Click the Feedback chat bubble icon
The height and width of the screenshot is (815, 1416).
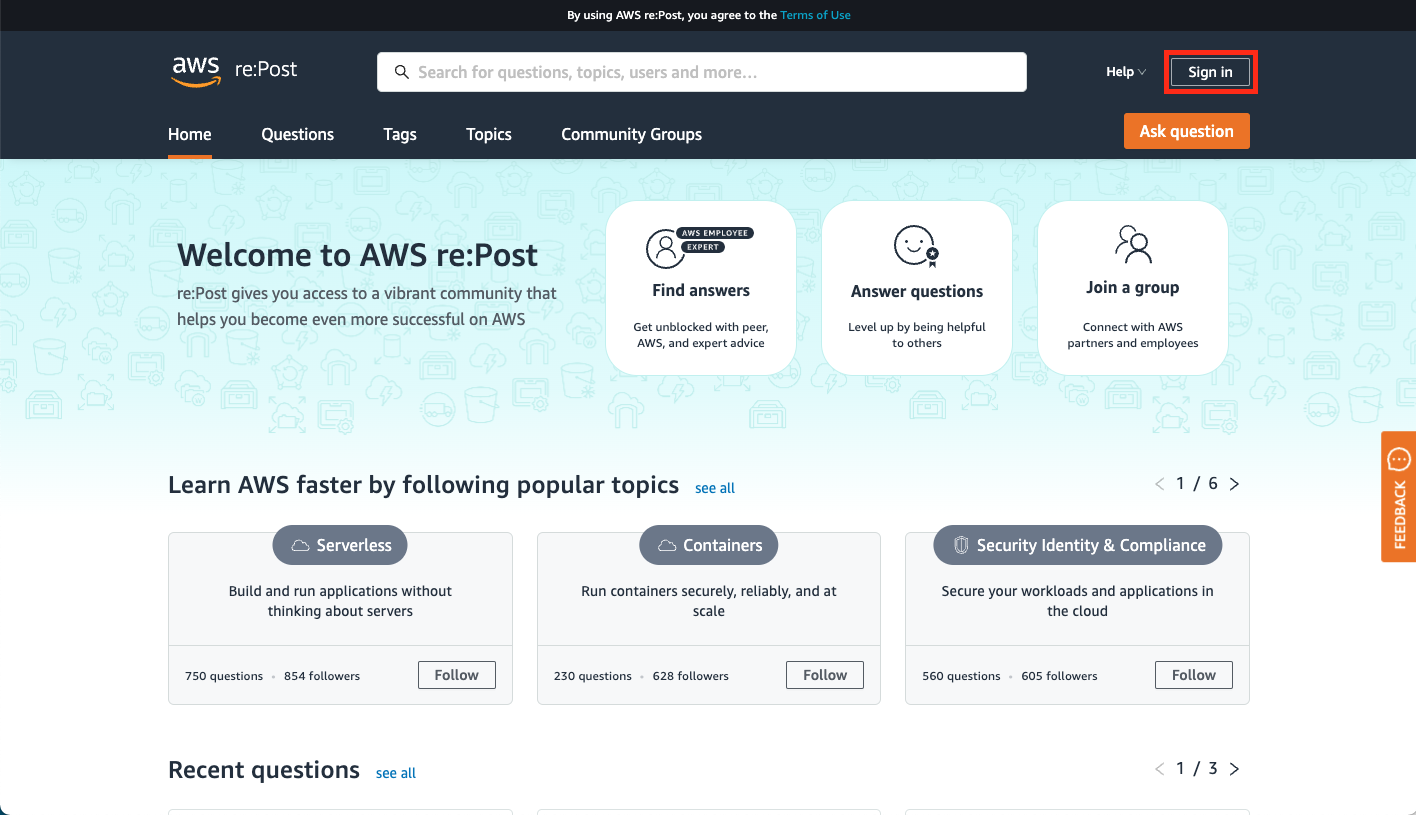pyautogui.click(x=1398, y=460)
